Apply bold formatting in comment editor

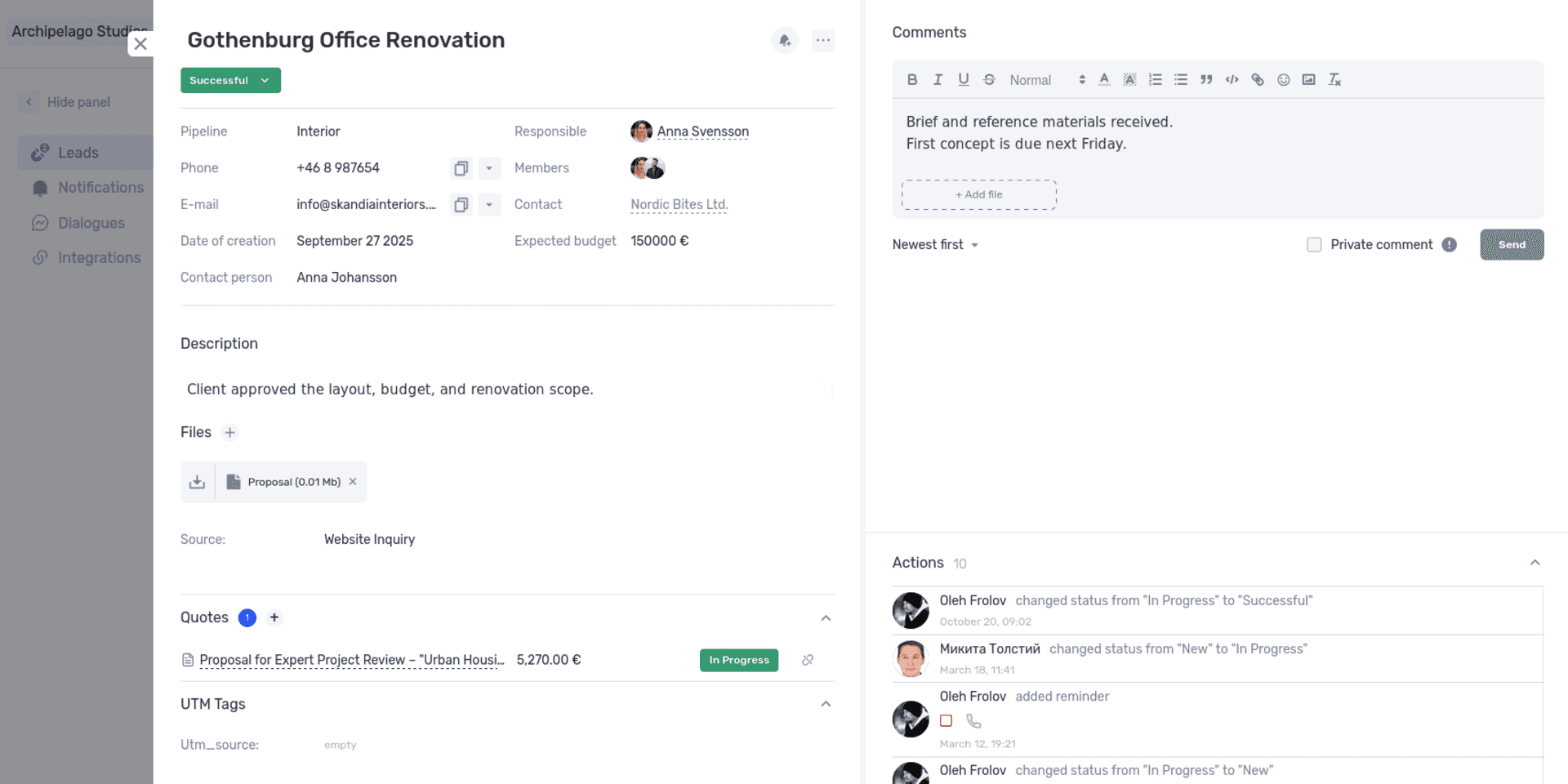[912, 79]
